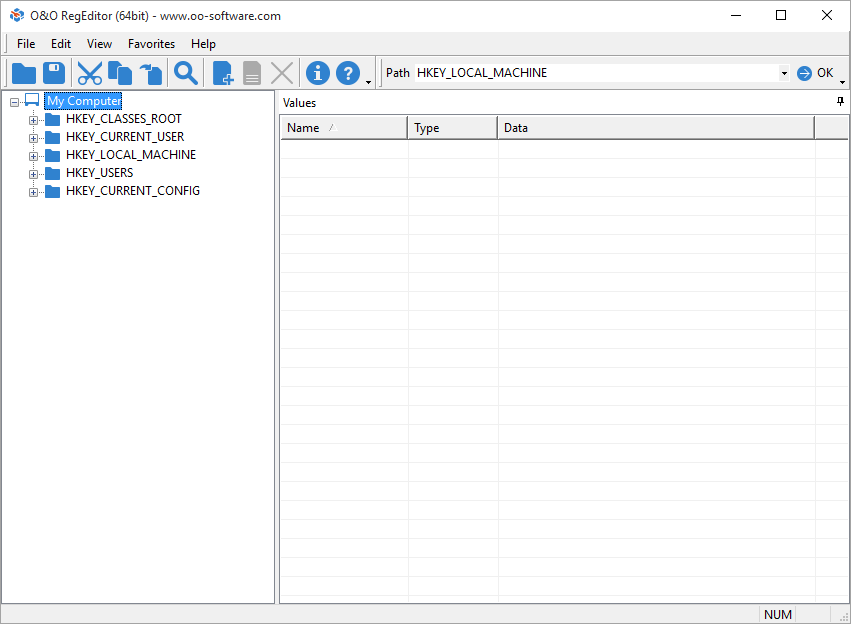Open the Path dropdown arrow

784,73
